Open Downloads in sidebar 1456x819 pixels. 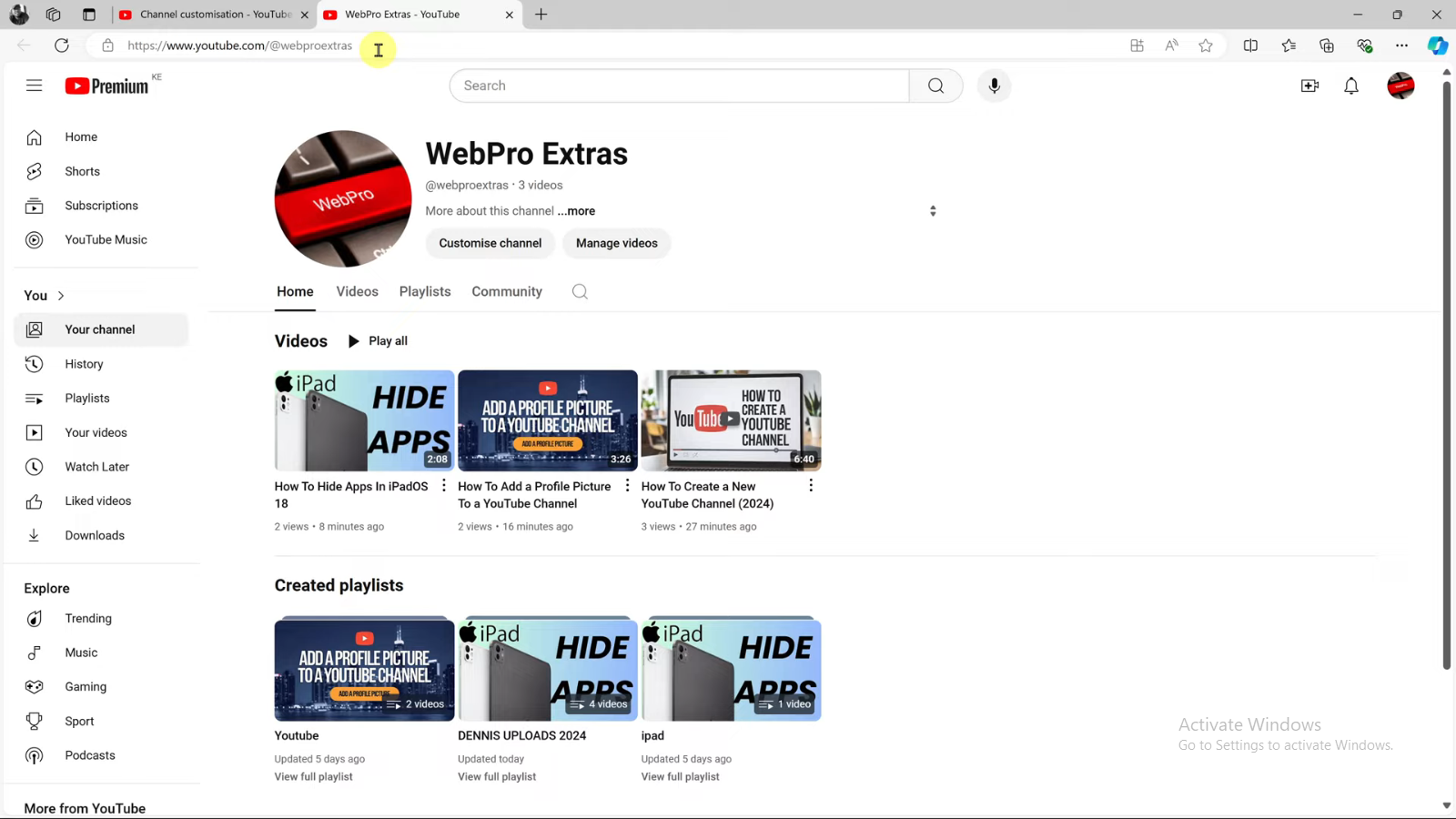[101, 536]
